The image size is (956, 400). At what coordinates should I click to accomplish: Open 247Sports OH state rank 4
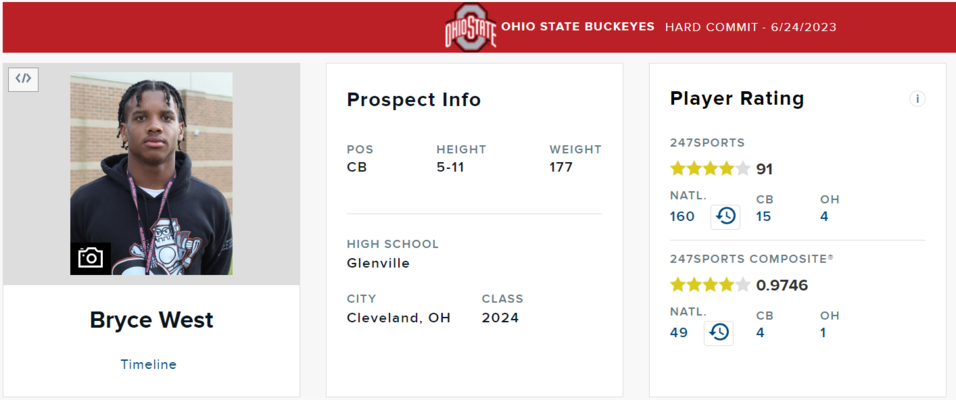click(824, 216)
